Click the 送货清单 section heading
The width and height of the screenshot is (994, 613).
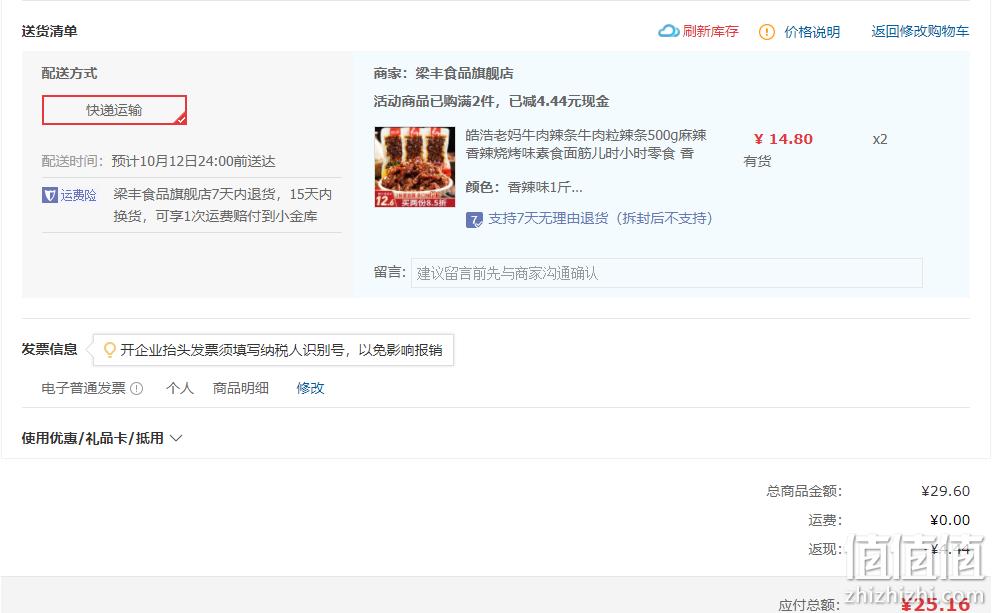[49, 31]
